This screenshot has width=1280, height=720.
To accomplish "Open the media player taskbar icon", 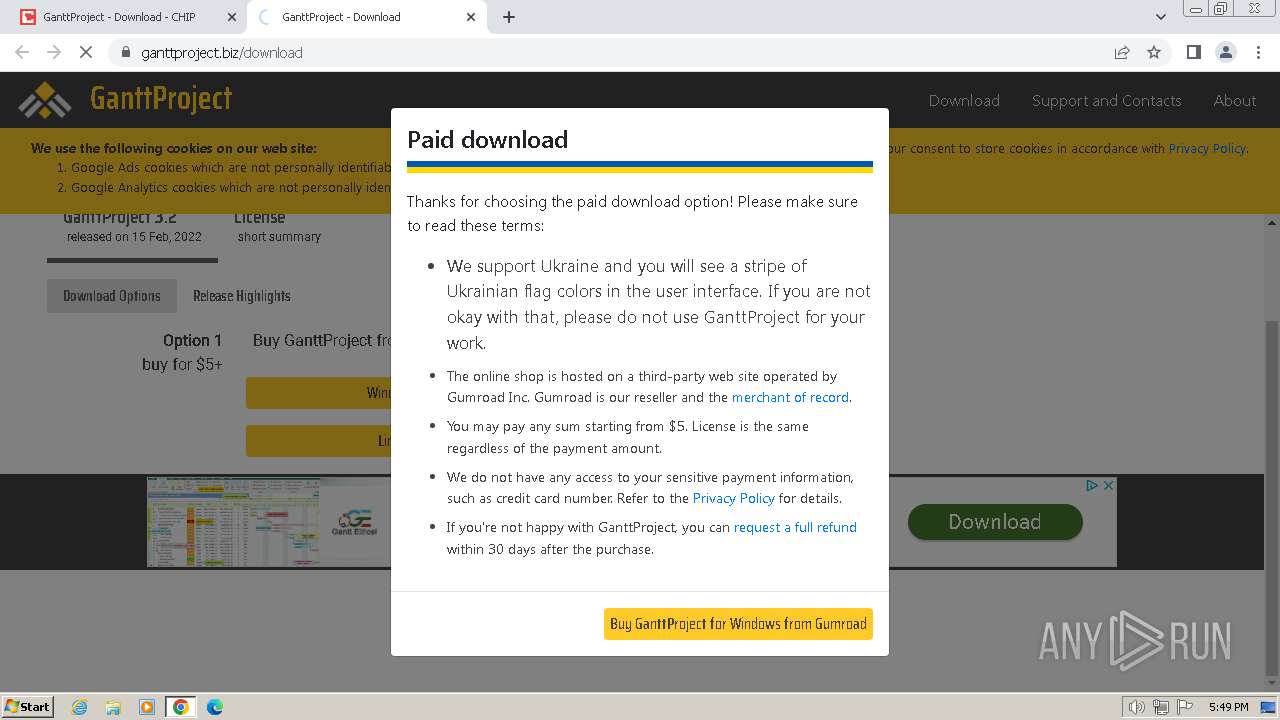I will pyautogui.click(x=147, y=707).
